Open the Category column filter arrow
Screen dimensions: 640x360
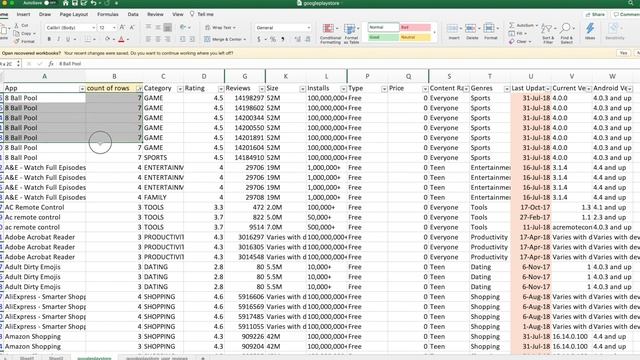click(x=180, y=89)
